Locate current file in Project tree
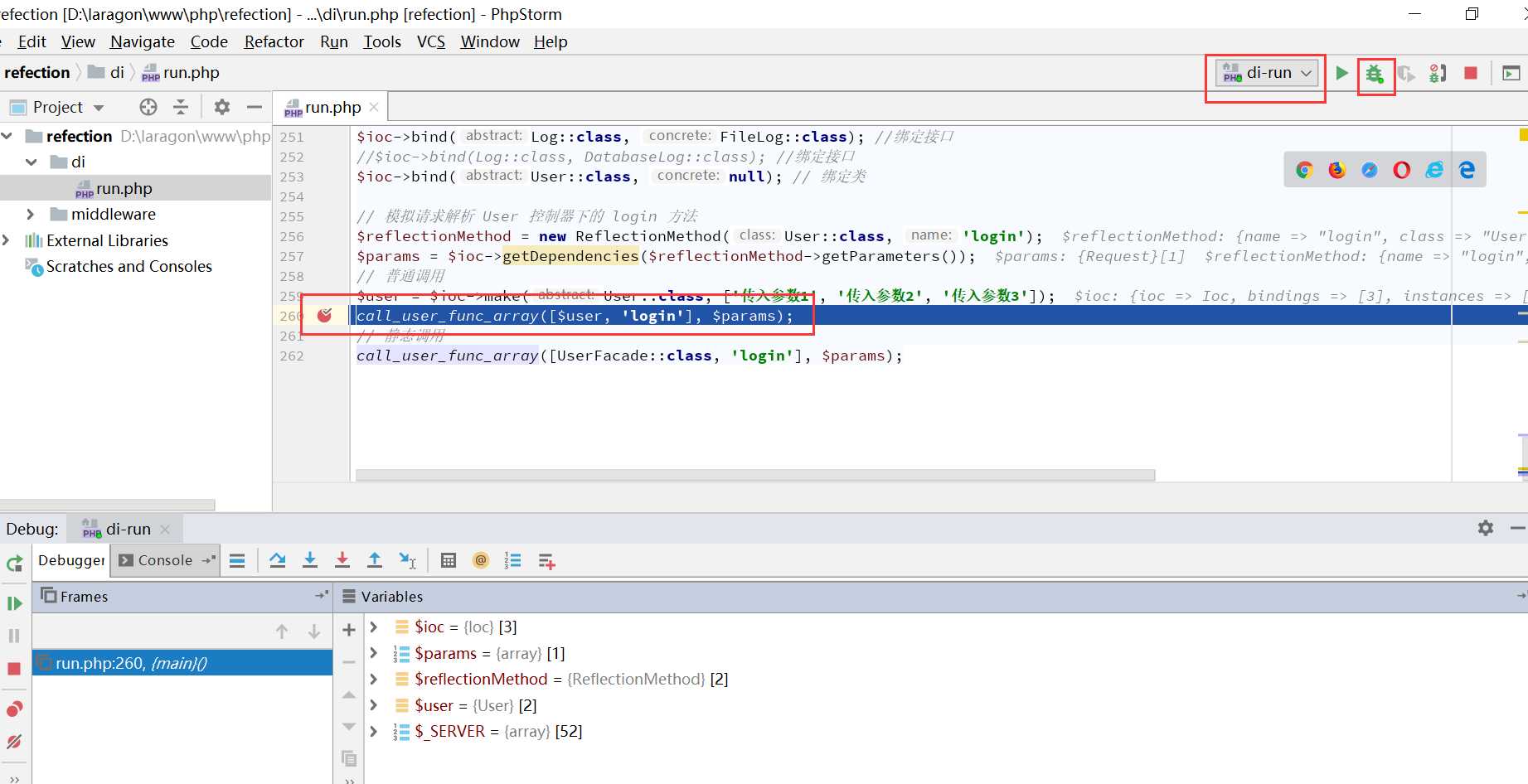Viewport: 1528px width, 784px height. tap(148, 107)
